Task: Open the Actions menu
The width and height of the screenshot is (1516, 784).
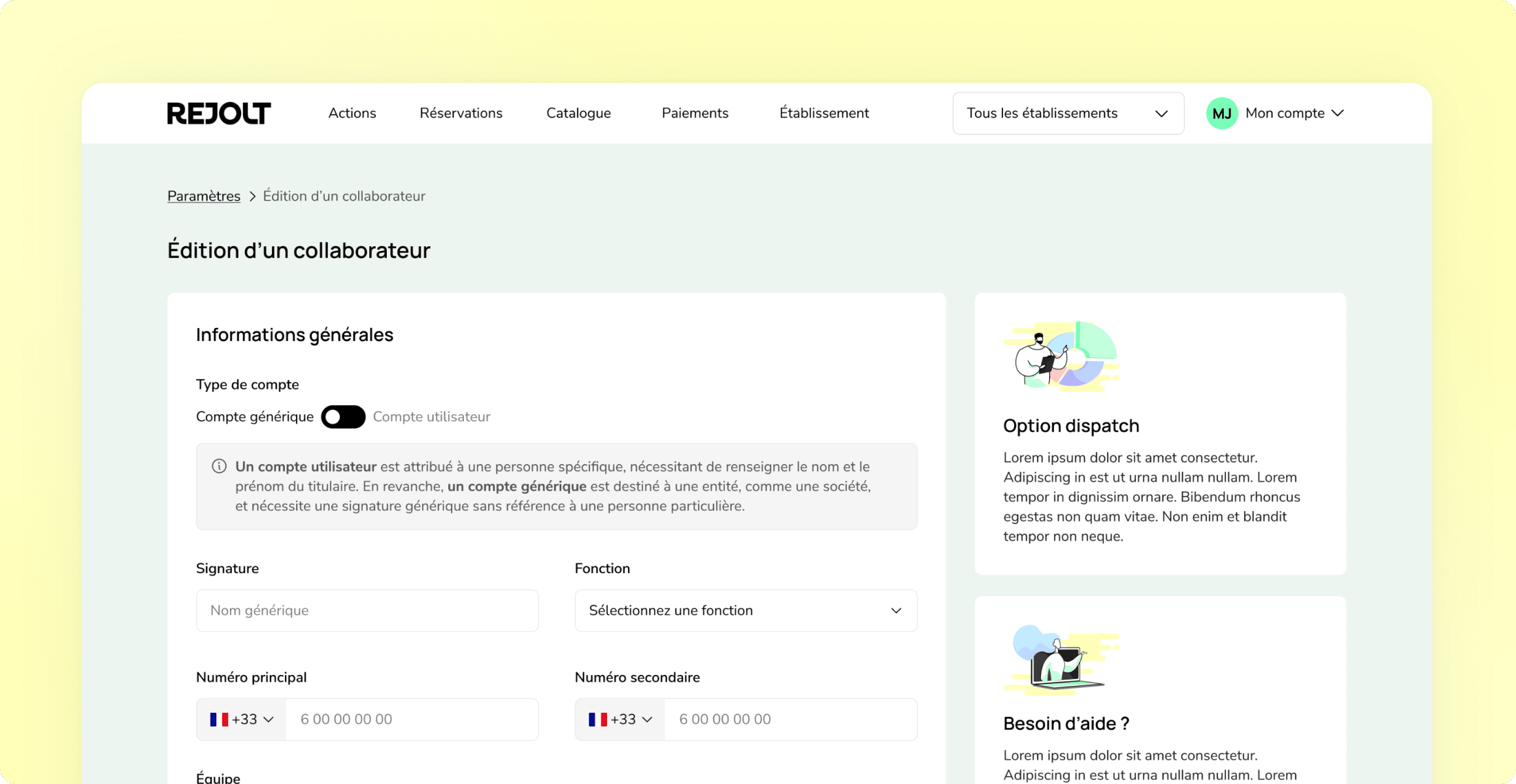Action: pyautogui.click(x=352, y=113)
